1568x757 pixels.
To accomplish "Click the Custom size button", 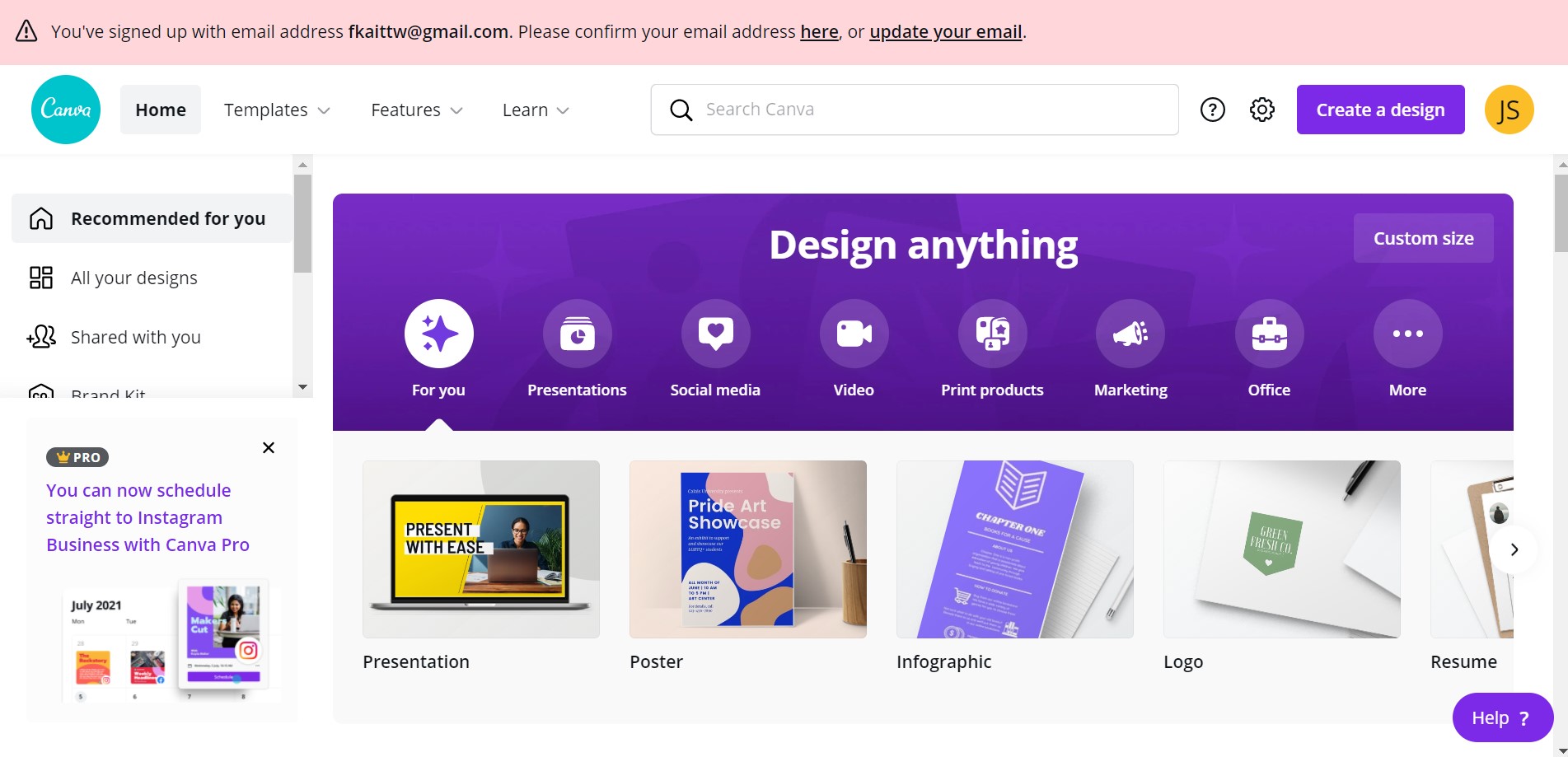I will 1423,238.
